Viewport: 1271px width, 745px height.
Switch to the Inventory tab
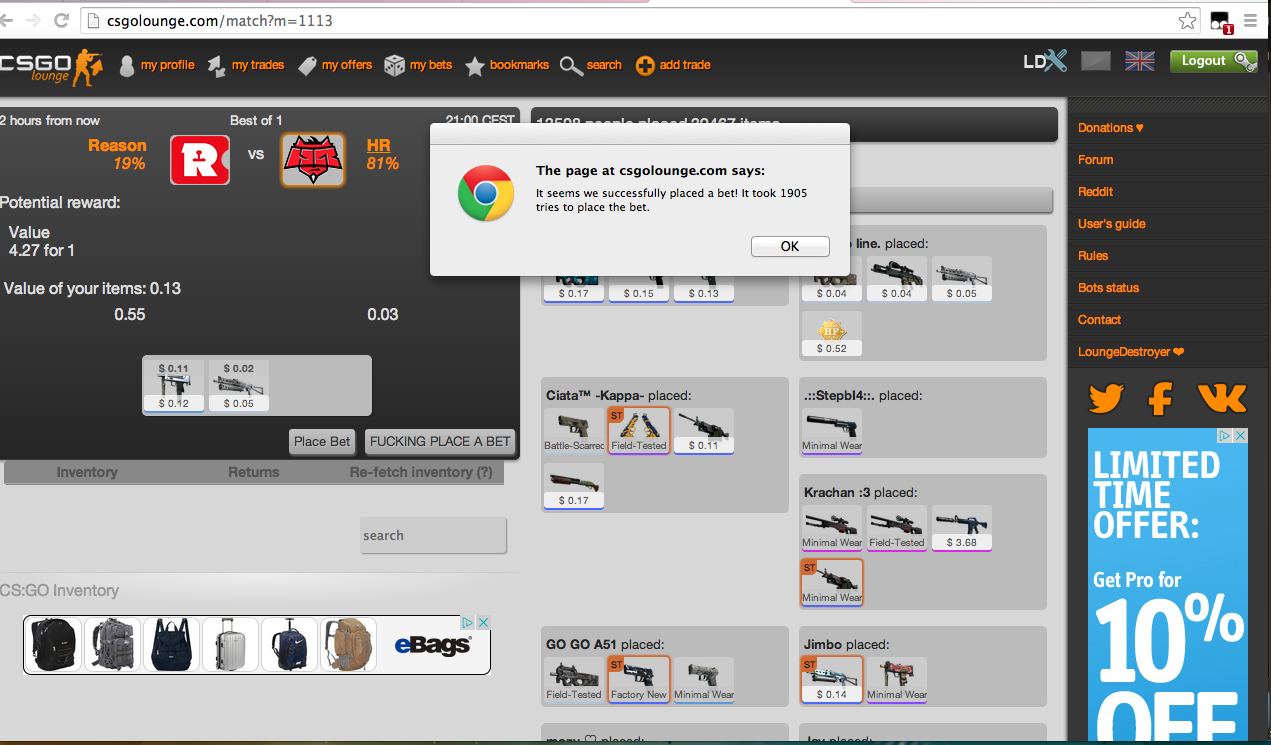(x=87, y=472)
